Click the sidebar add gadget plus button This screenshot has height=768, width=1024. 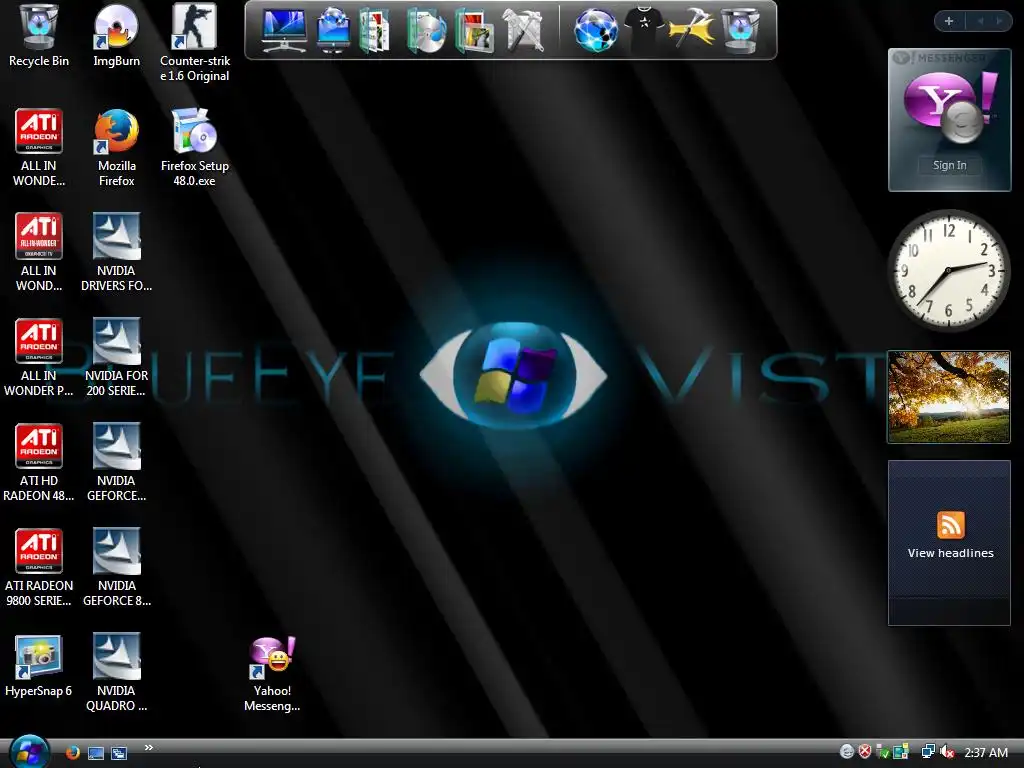point(949,21)
